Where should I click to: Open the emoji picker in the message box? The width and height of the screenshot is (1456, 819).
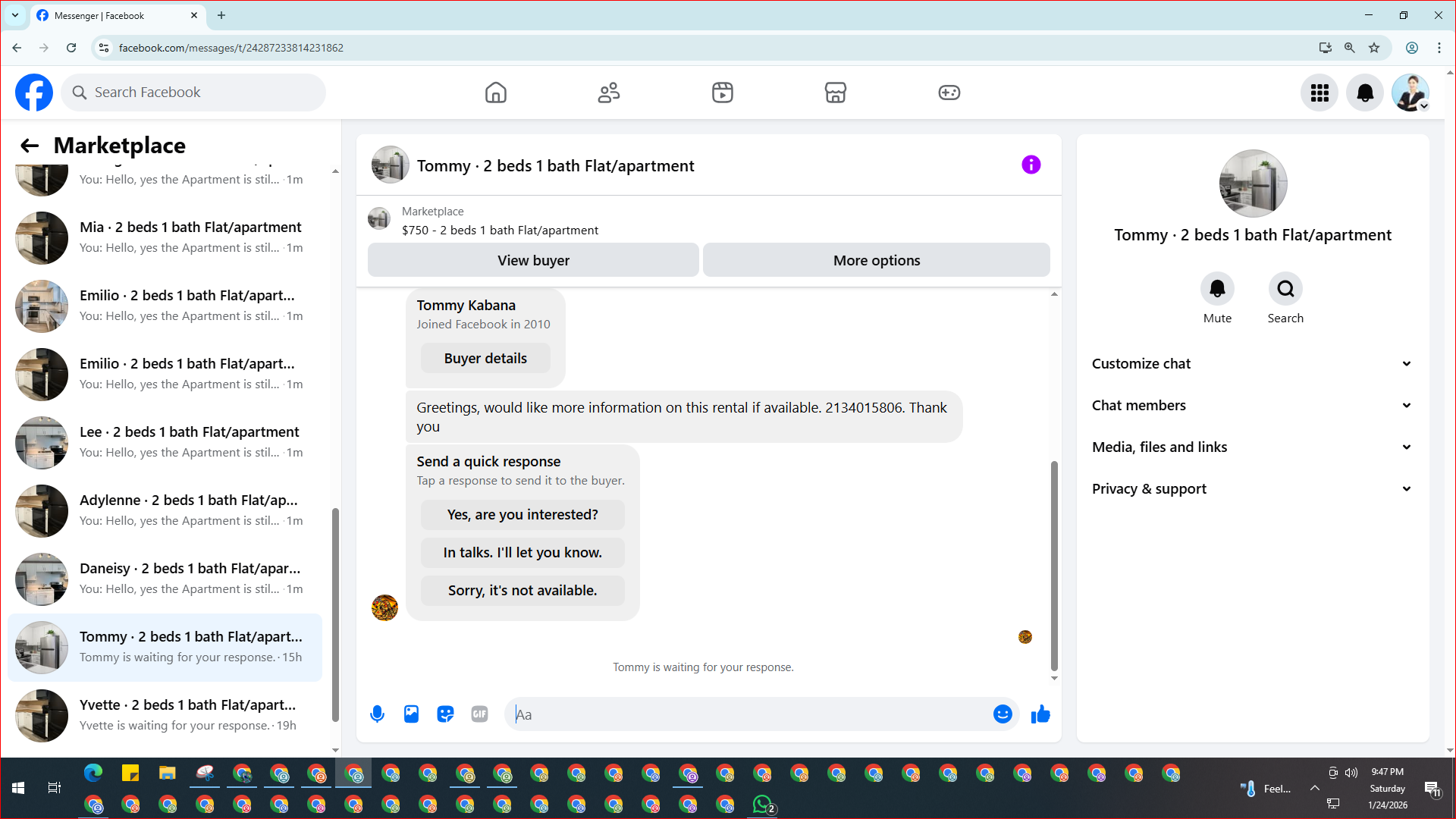1003,714
